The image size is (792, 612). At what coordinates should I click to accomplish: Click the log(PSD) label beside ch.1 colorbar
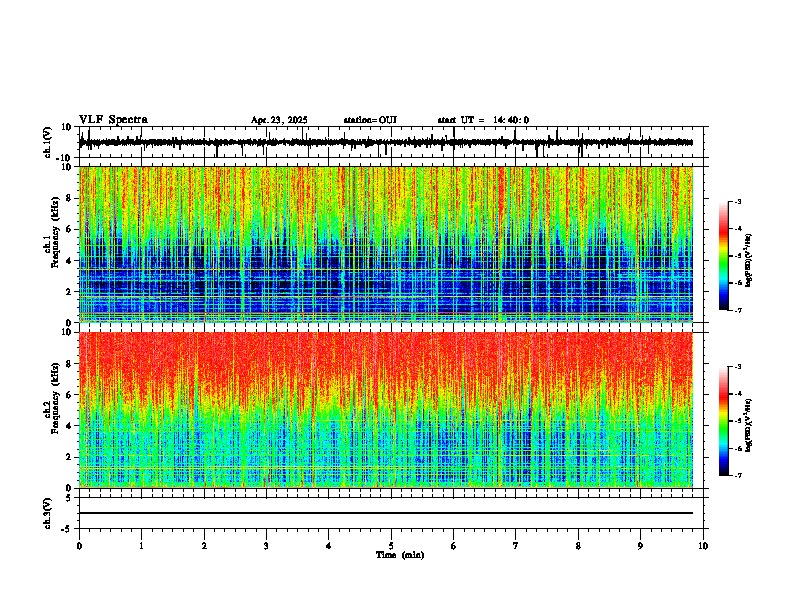(749, 261)
